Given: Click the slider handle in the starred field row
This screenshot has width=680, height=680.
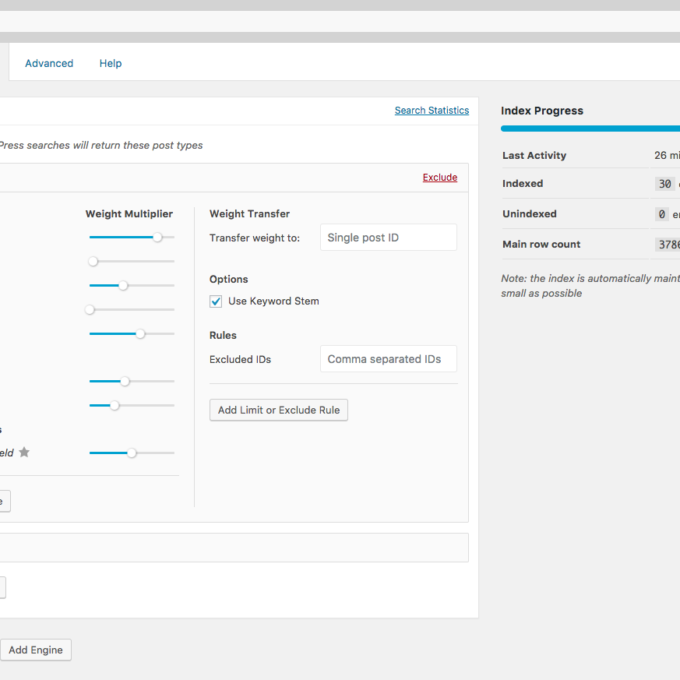Looking at the screenshot, I should 131,453.
